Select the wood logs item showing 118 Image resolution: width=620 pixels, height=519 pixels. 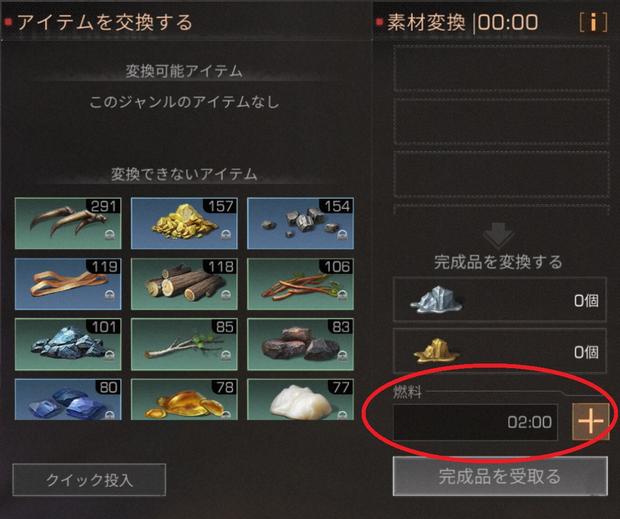click(184, 284)
